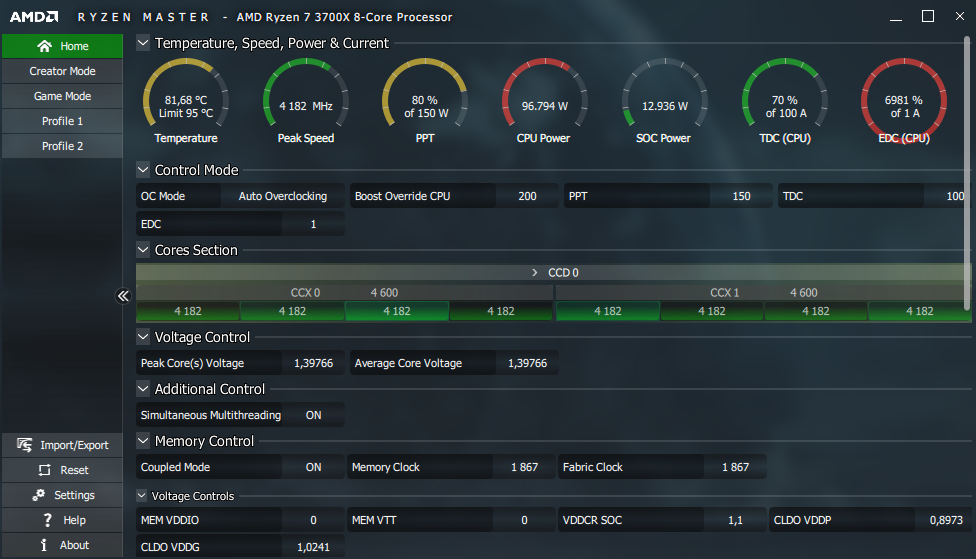
Task: Click the Help question mark icon
Action: (x=47, y=520)
